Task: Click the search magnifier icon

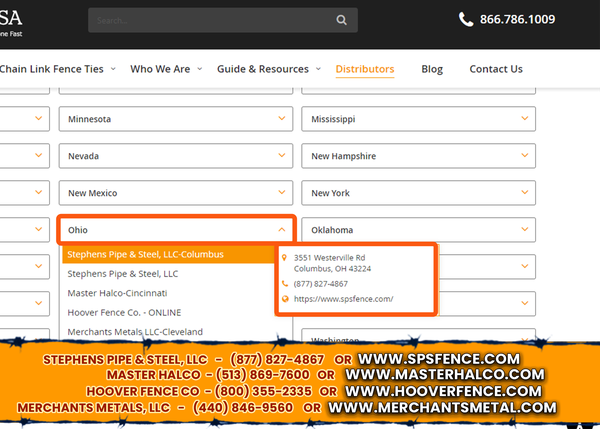Action: pyautogui.click(x=341, y=20)
